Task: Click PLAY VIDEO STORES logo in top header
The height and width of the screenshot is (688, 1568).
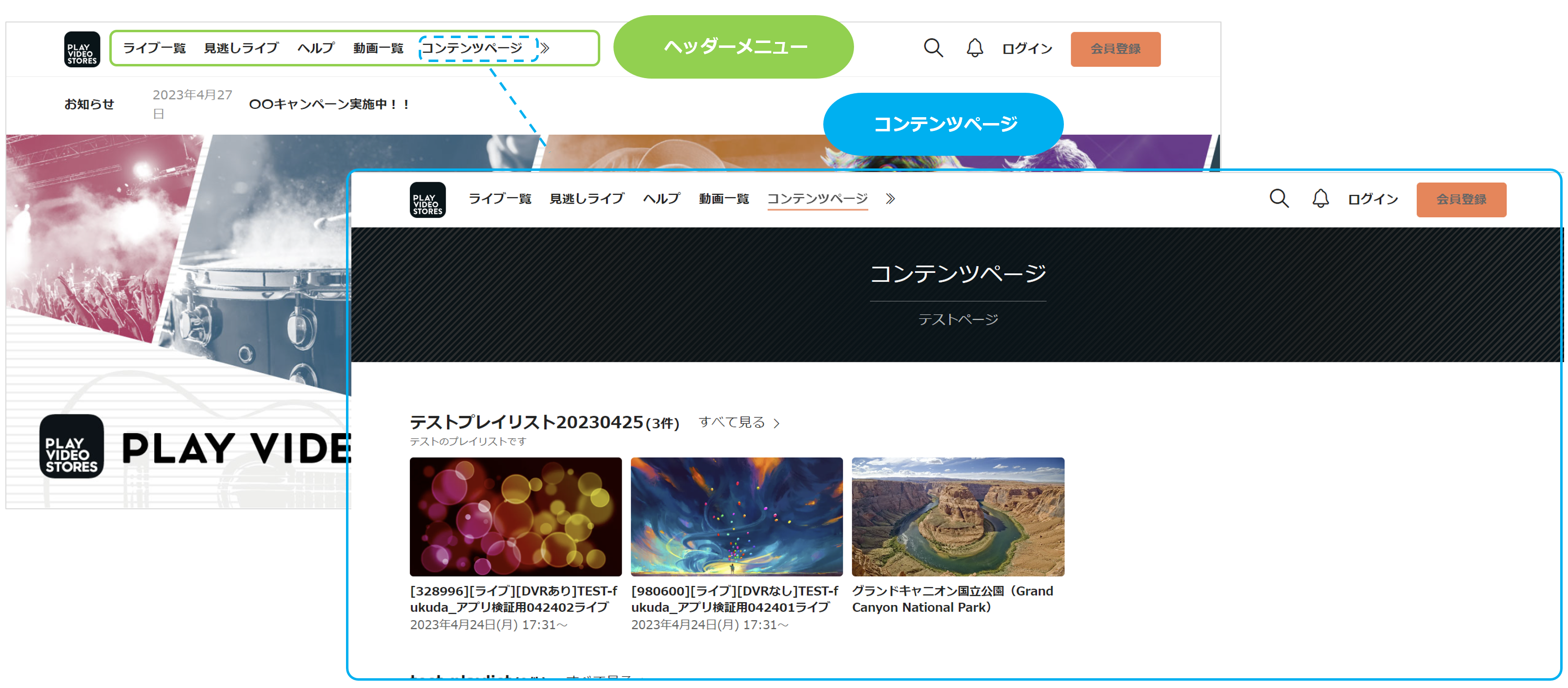Action: pos(82,49)
